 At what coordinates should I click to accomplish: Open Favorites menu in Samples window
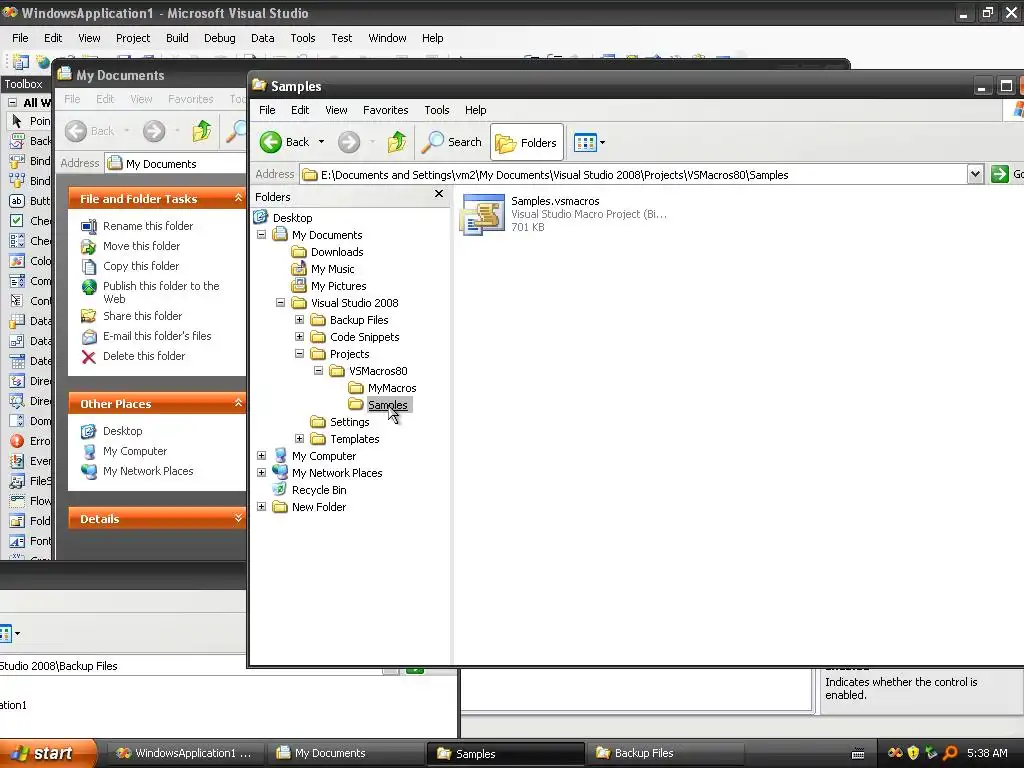pyautogui.click(x=385, y=110)
